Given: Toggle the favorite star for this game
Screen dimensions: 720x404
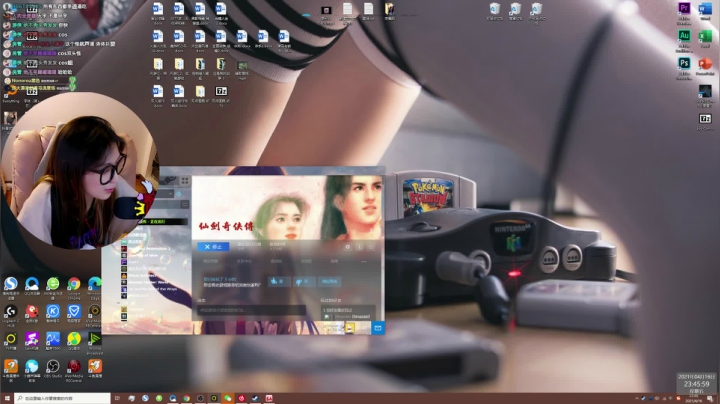Looking at the screenshot, I should coord(371,247).
